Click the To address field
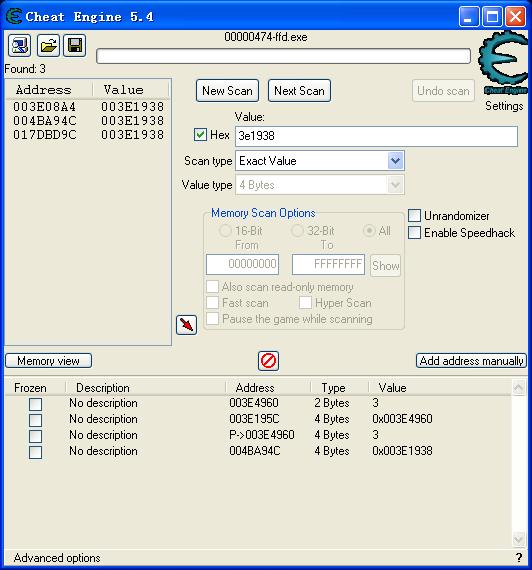532x570 pixels. click(x=328, y=264)
